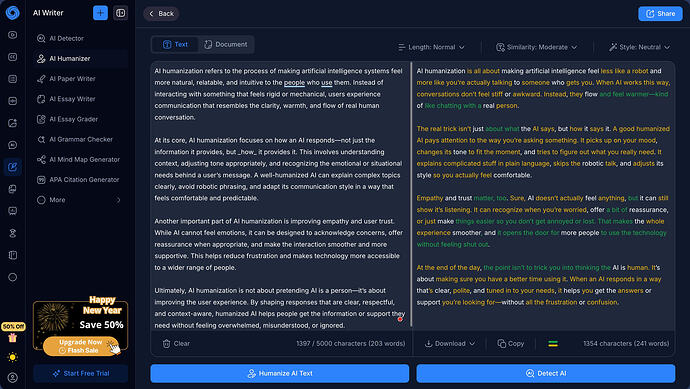
Task: Open AI Mind Map Generator
Action: [x=81, y=160]
